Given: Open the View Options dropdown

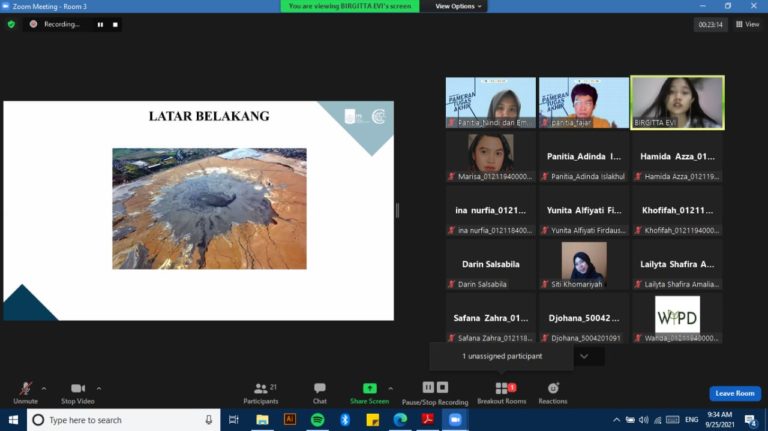Looking at the screenshot, I should (x=459, y=6).
